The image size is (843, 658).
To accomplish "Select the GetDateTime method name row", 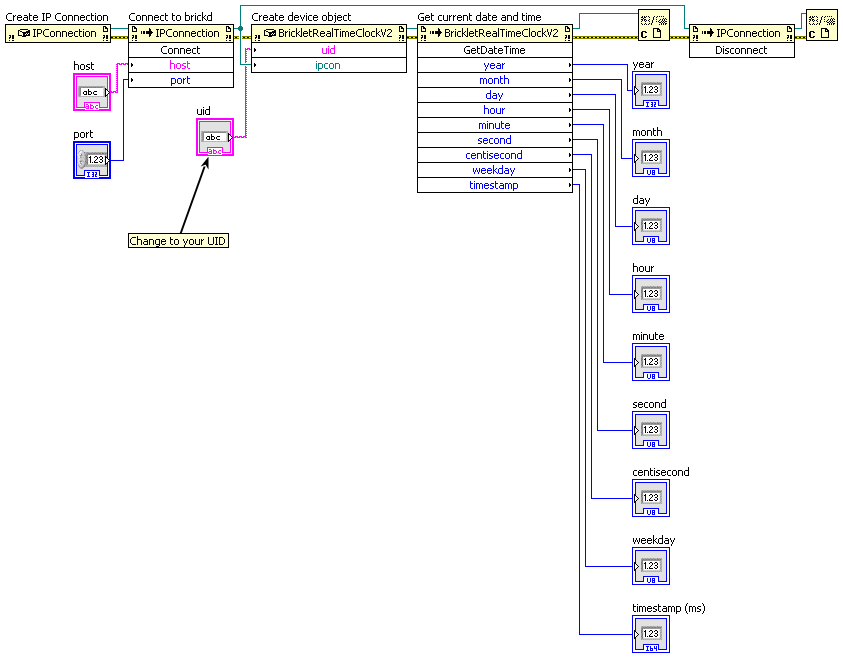I will pos(495,50).
